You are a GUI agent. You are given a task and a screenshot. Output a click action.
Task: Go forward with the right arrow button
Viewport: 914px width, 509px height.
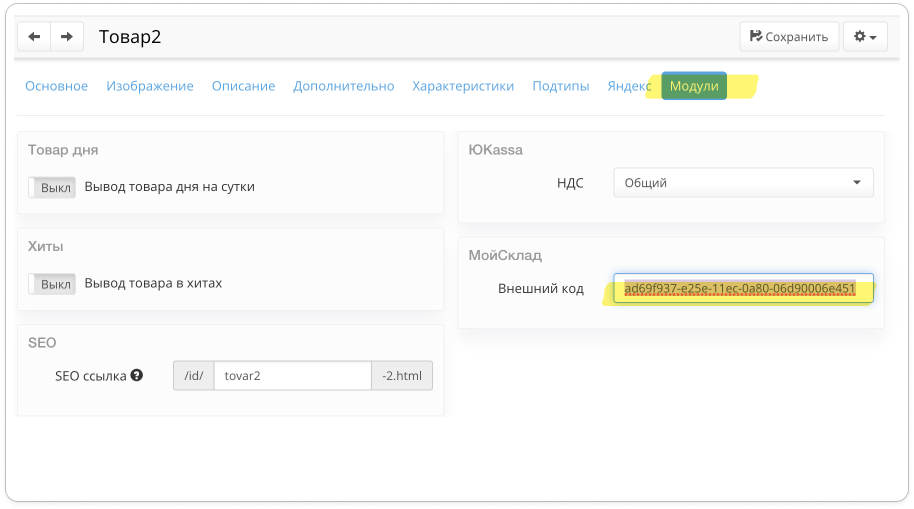tap(67, 37)
